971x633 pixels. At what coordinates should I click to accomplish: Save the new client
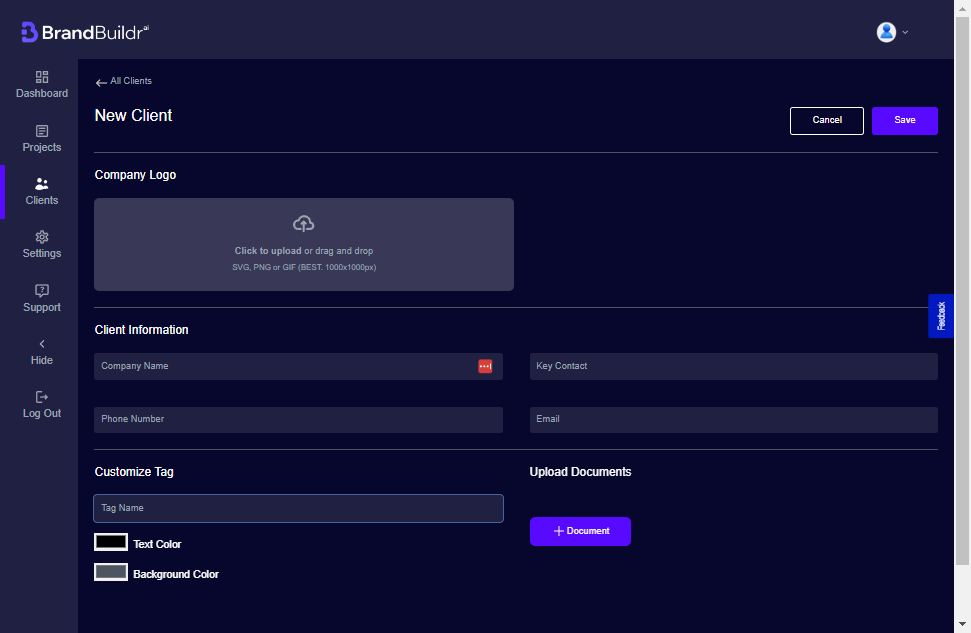tap(905, 121)
